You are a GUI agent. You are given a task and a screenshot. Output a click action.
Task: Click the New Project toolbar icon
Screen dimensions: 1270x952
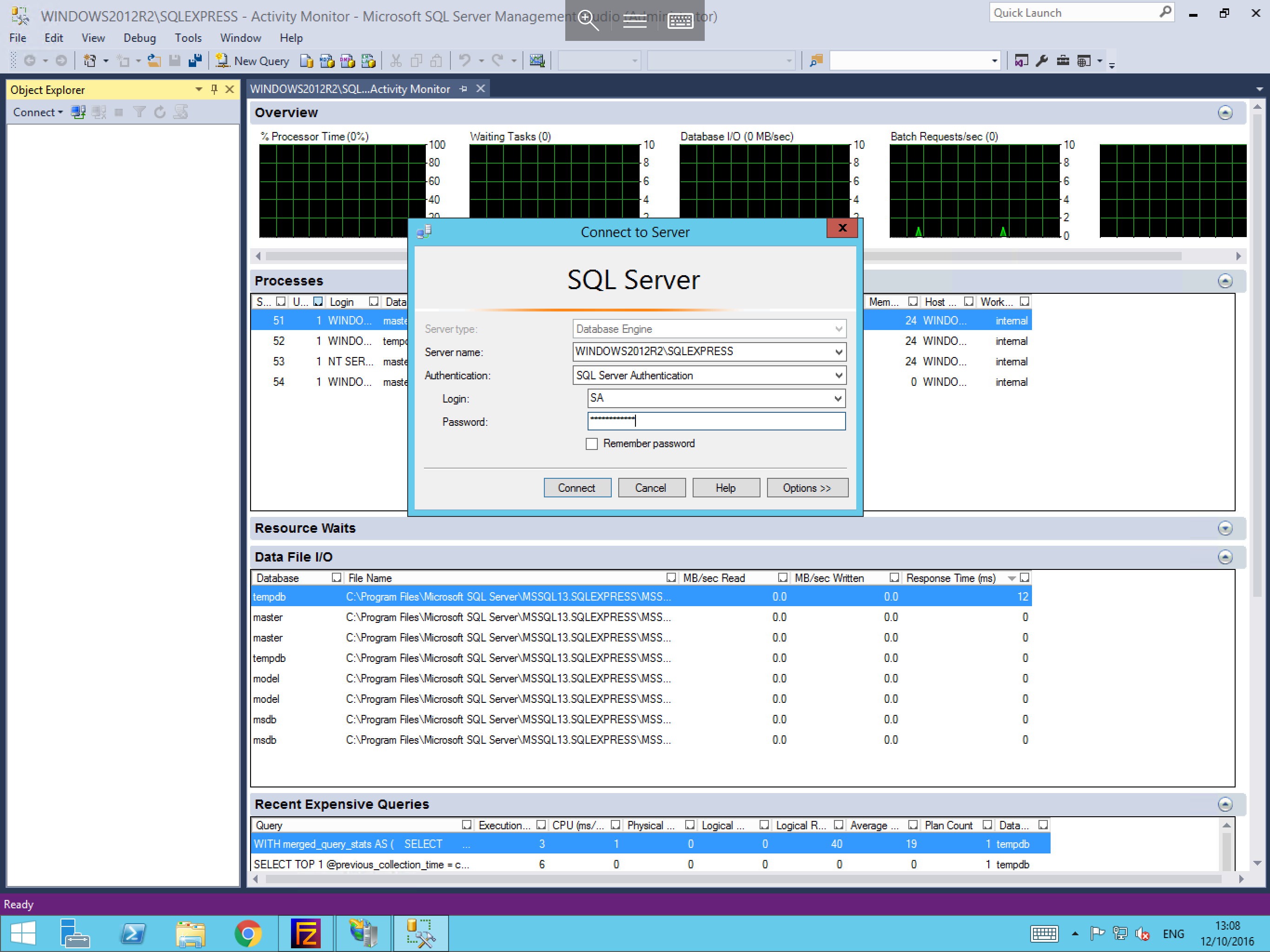[x=90, y=61]
